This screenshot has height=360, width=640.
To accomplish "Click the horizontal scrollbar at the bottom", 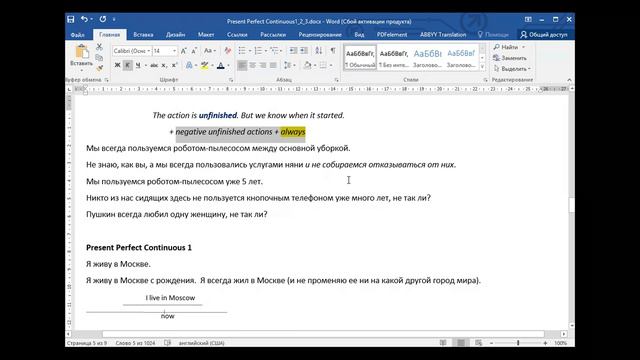I will [x=322, y=334].
